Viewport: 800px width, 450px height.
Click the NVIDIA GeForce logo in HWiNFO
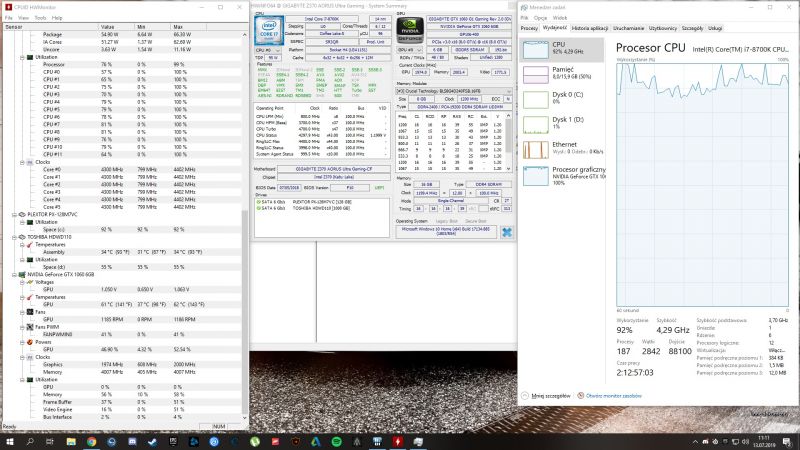click(410, 30)
